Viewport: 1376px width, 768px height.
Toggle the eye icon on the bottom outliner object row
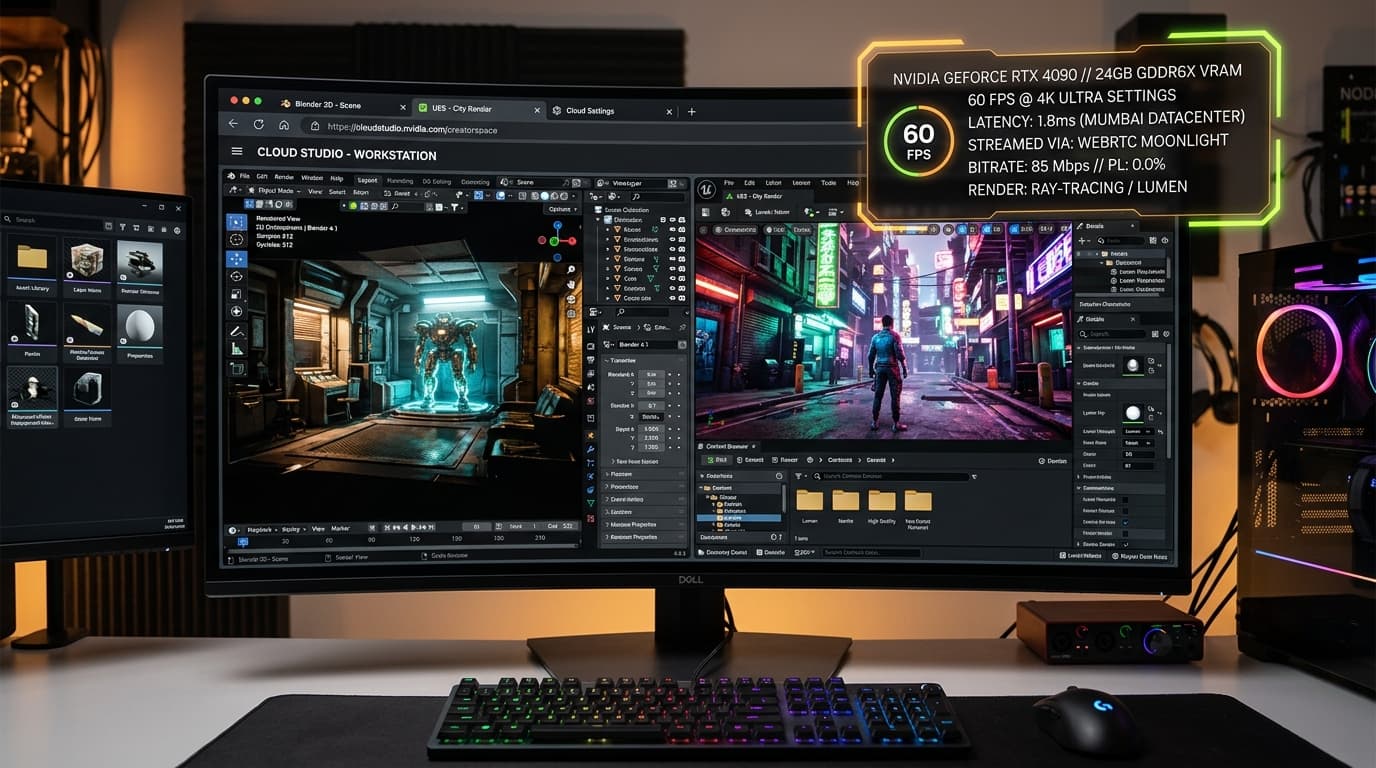(x=673, y=298)
